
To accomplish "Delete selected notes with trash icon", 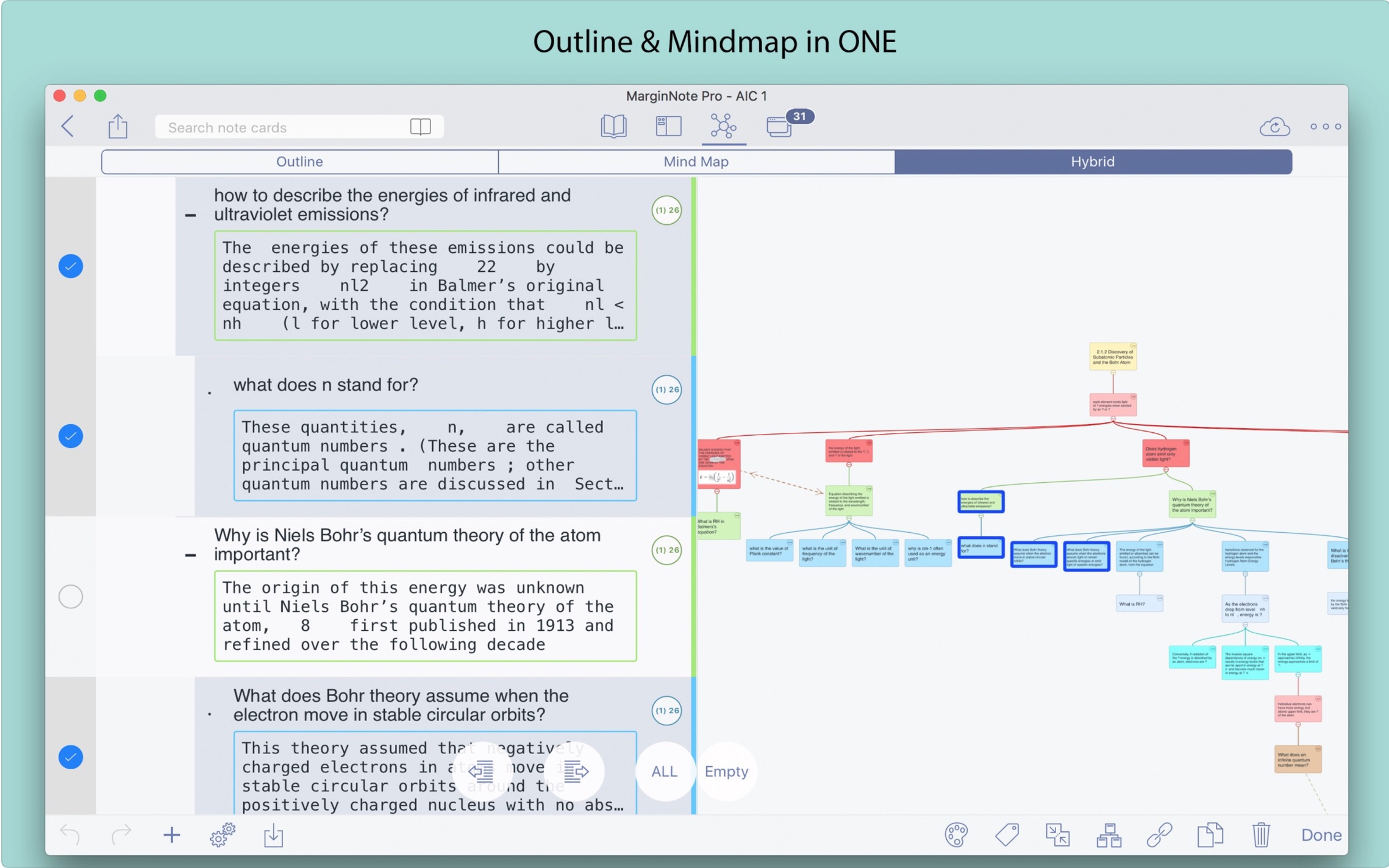I will click(1260, 834).
